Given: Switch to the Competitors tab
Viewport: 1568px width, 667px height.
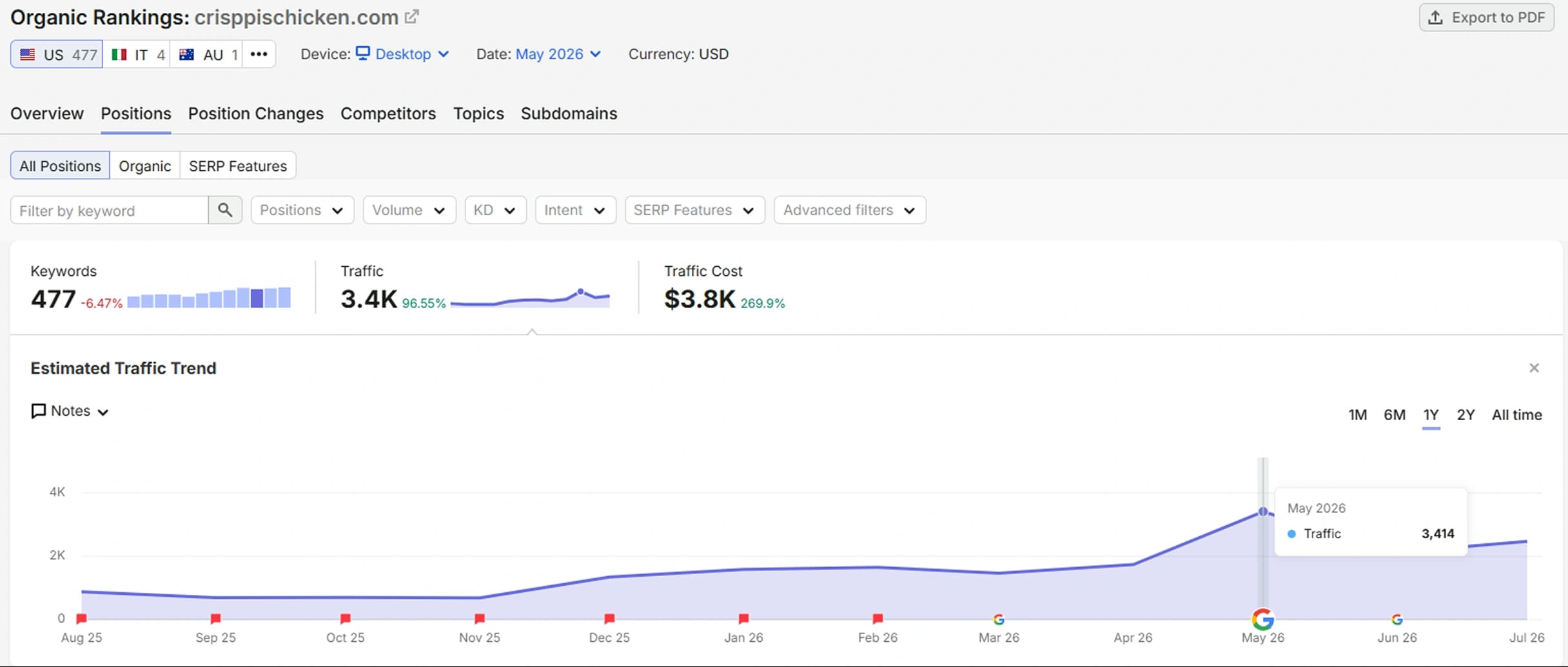Looking at the screenshot, I should coord(388,113).
